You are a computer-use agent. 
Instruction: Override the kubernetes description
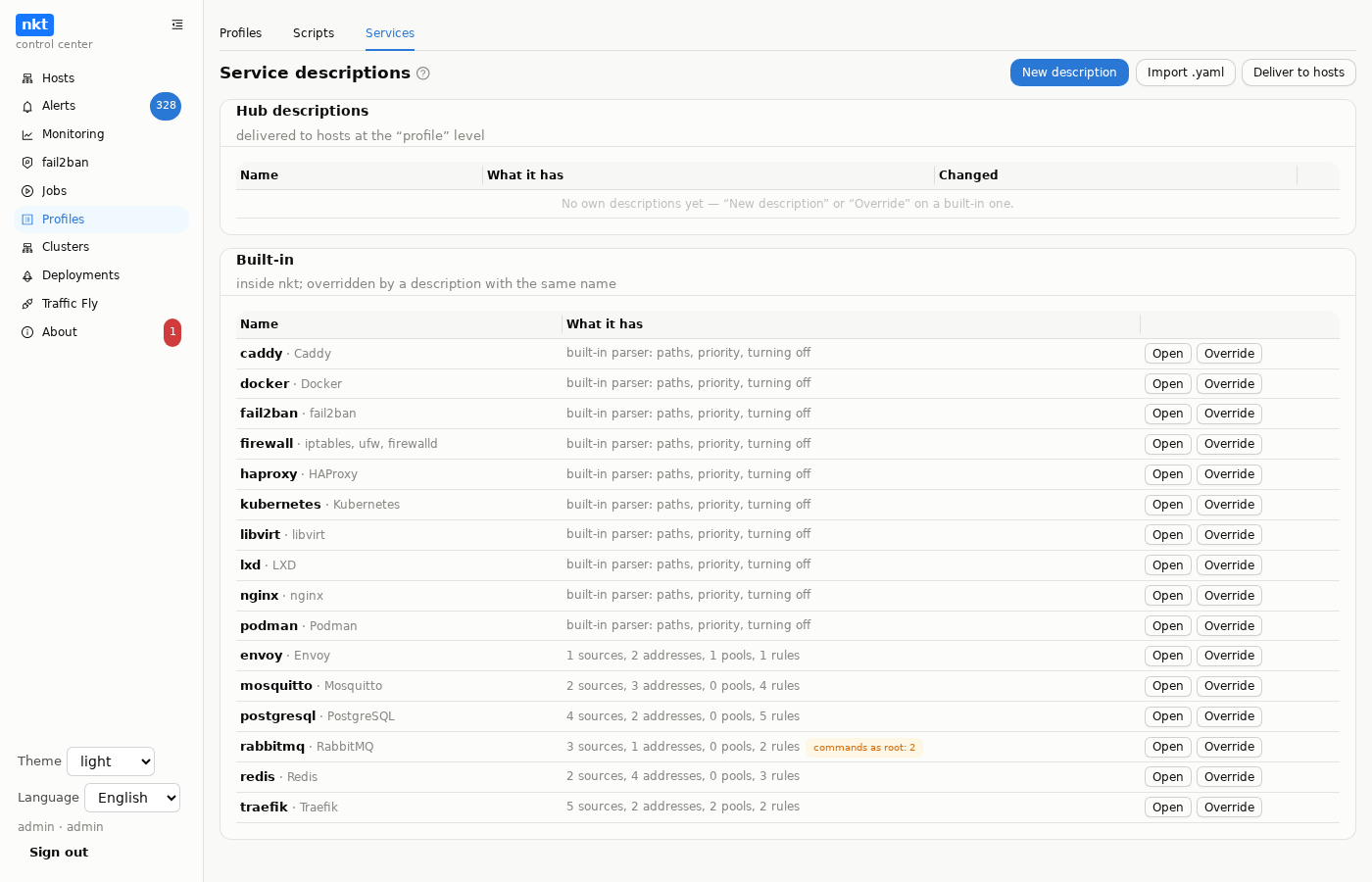1229,505
